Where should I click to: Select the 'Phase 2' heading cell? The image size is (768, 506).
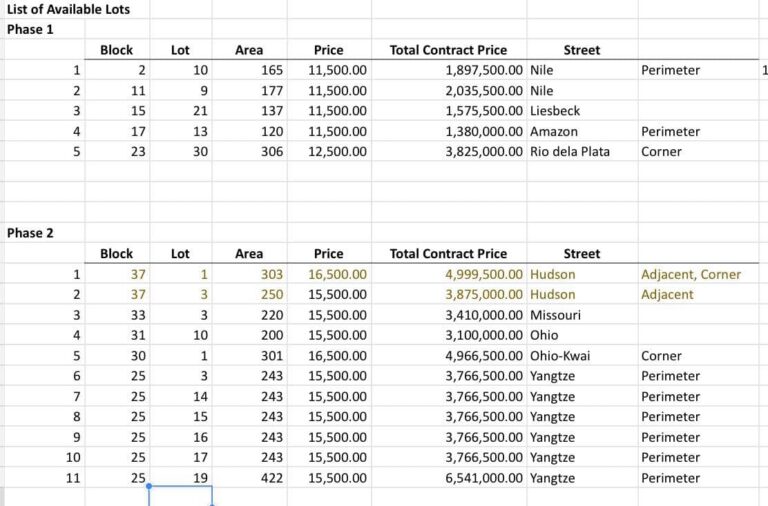coord(30,233)
